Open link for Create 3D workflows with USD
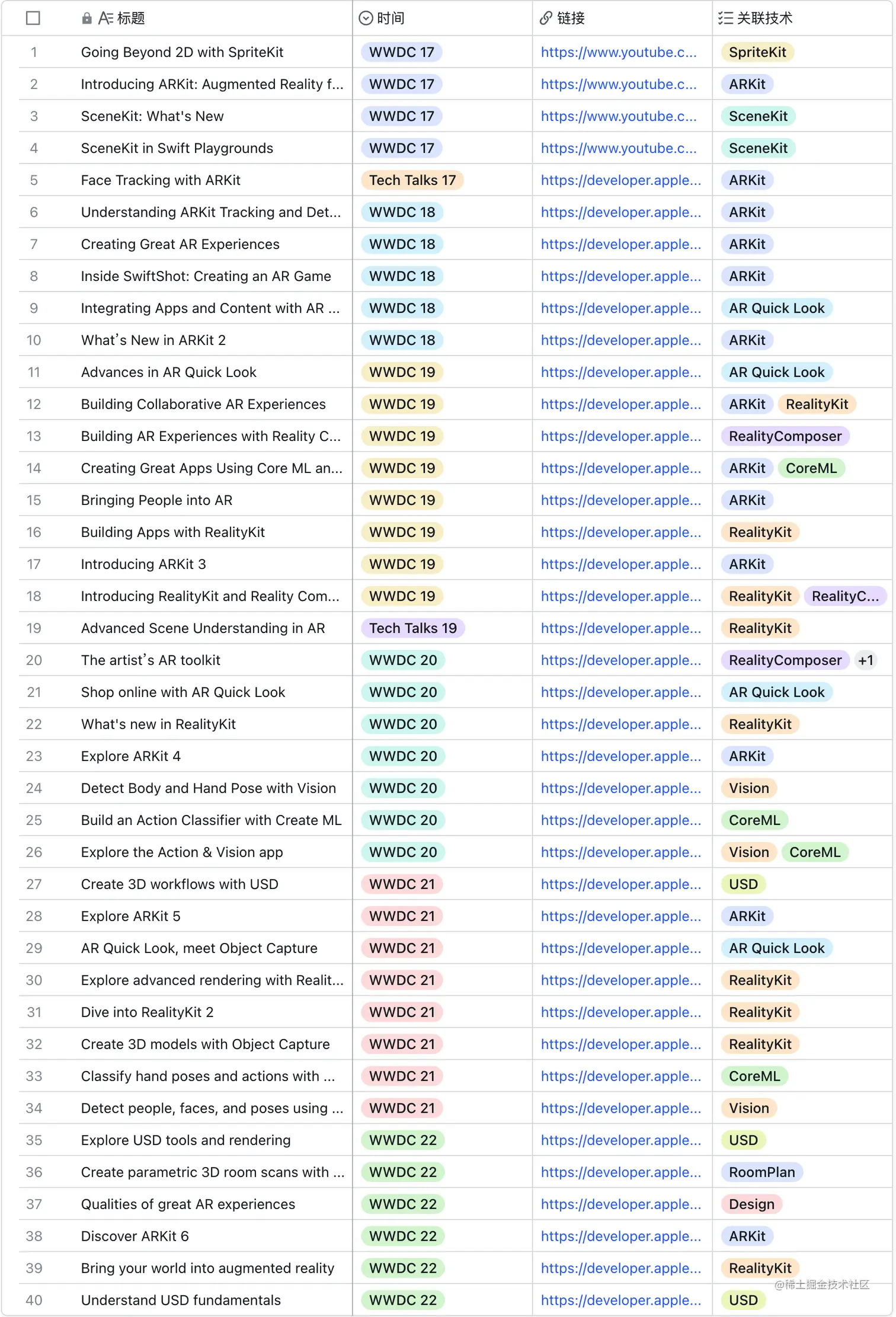Image resolution: width=896 pixels, height=1317 pixels. (621, 884)
